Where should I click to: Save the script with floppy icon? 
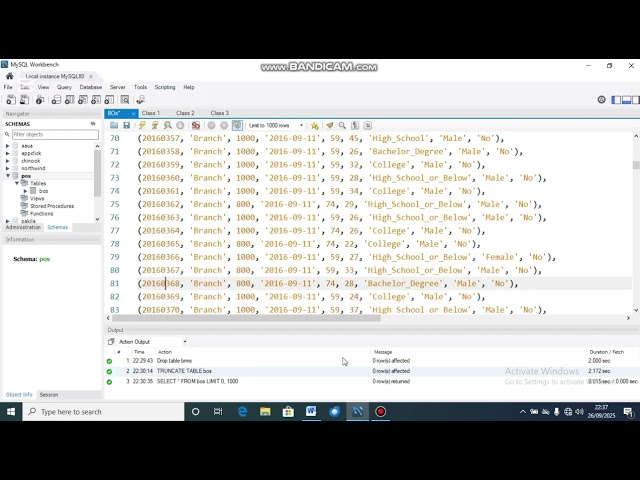click(x=127, y=125)
